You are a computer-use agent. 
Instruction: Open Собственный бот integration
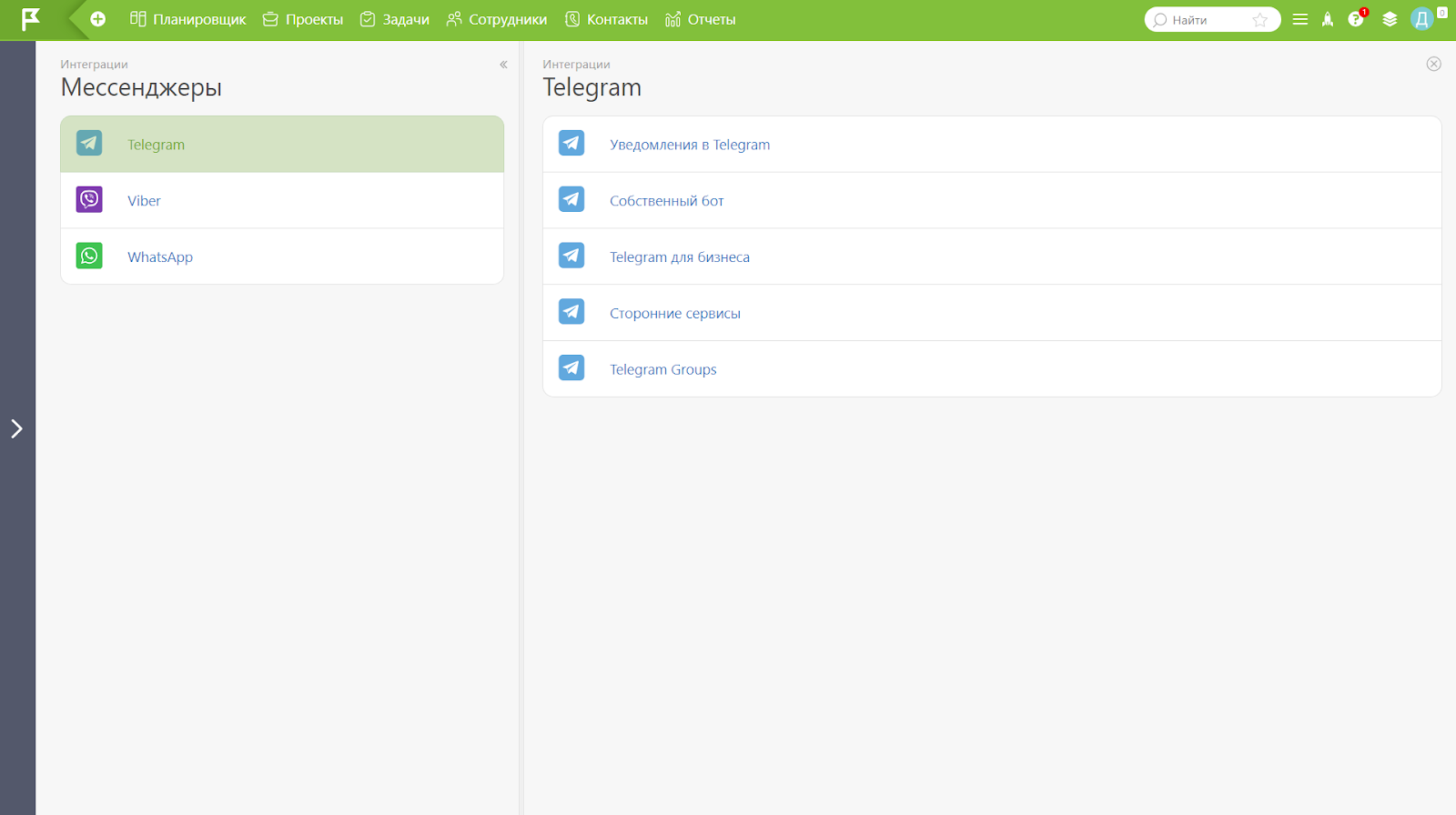point(992,200)
